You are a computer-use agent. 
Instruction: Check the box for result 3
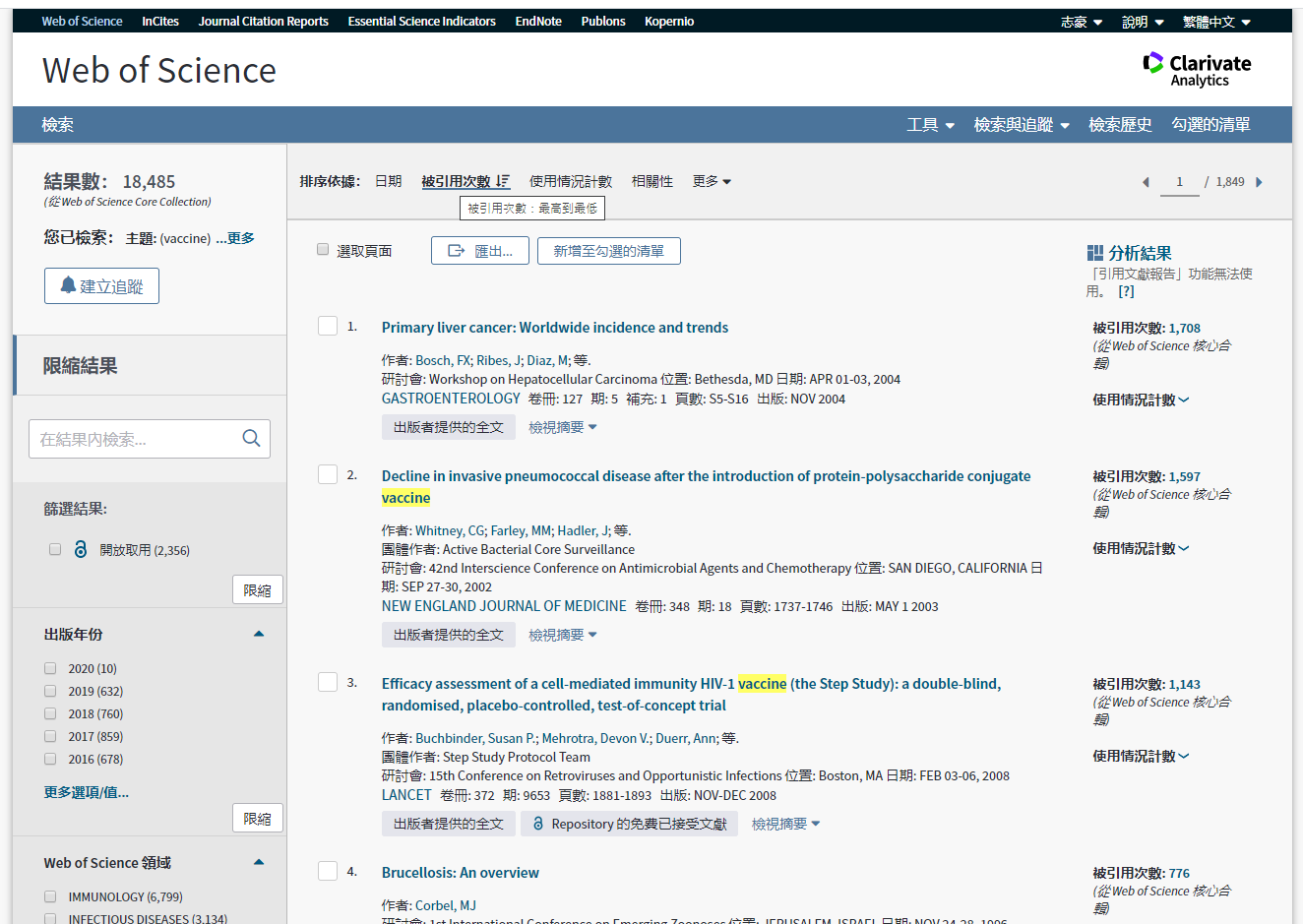point(328,682)
